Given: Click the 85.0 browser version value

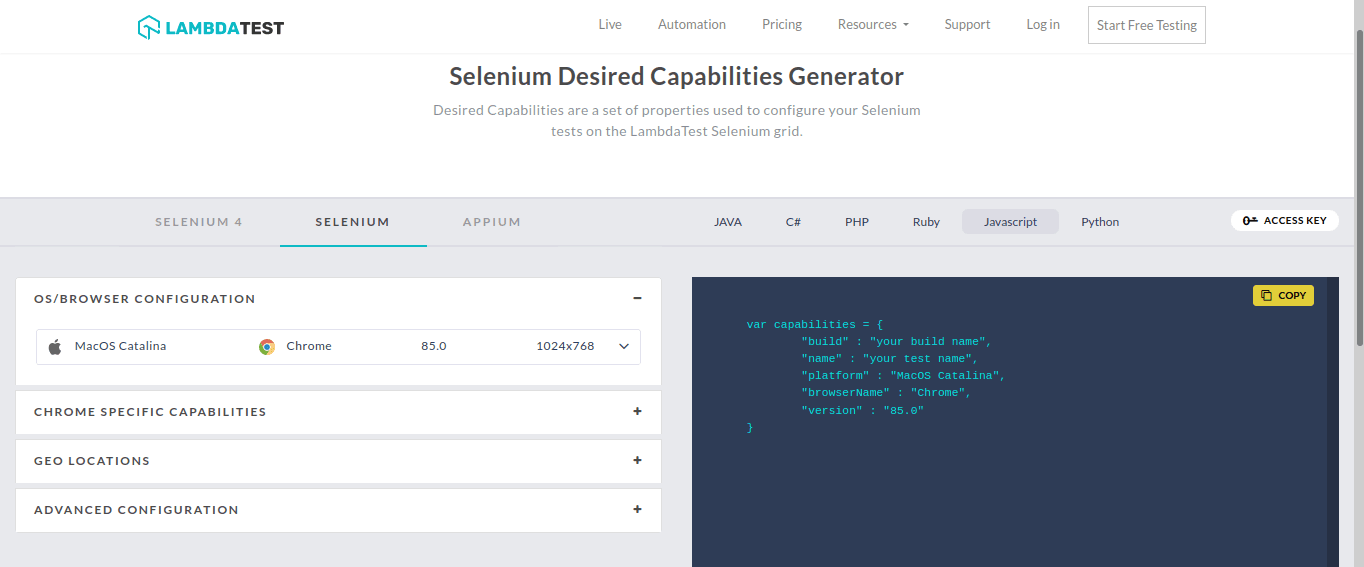Looking at the screenshot, I should pos(434,346).
